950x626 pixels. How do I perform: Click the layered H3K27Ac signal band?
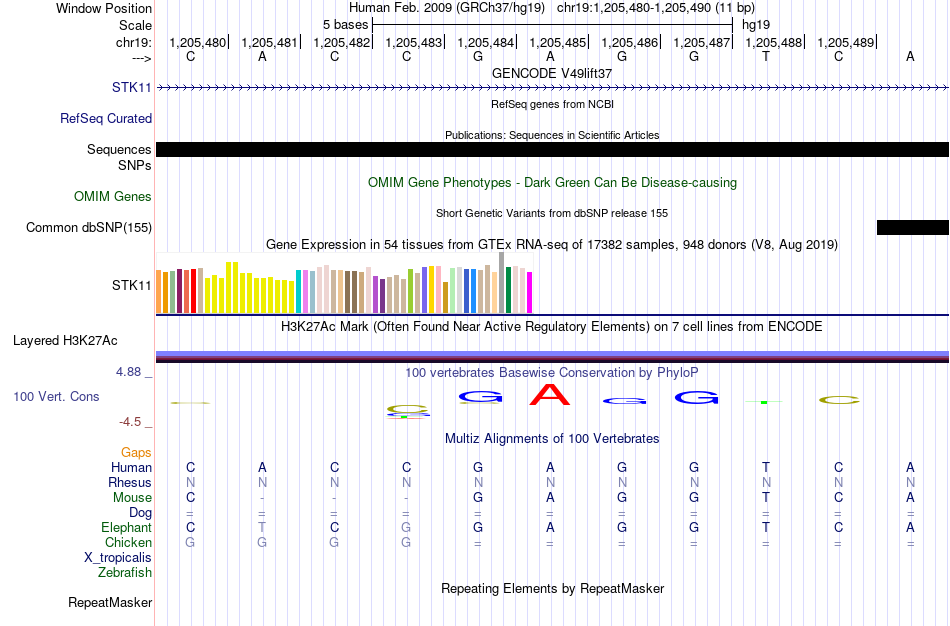tap(552, 356)
